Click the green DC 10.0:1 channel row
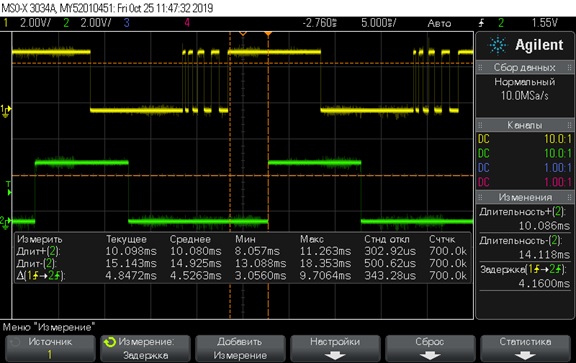This screenshot has height=363, width=576. (525, 153)
